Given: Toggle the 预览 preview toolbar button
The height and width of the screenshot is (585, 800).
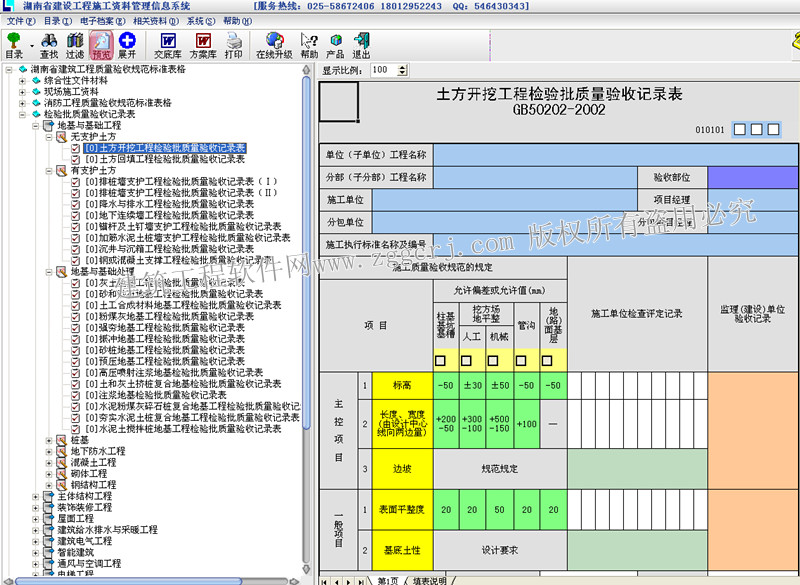Looking at the screenshot, I should 101,45.
